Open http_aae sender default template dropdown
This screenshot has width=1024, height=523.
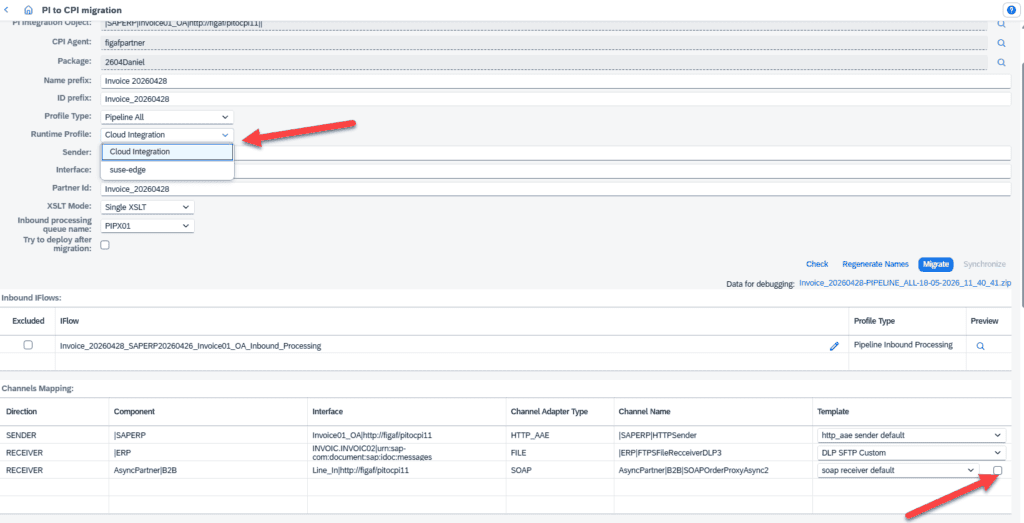(912, 435)
